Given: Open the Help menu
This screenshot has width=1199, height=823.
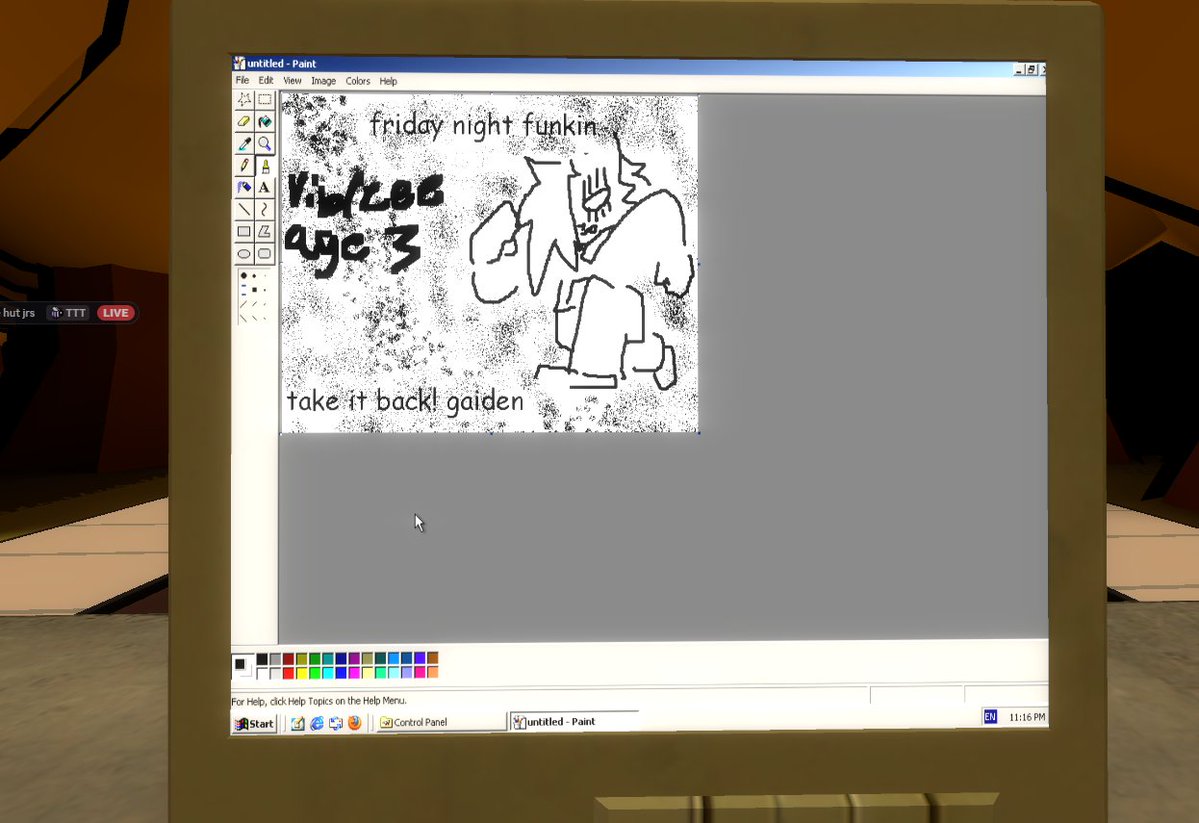Looking at the screenshot, I should (x=388, y=81).
